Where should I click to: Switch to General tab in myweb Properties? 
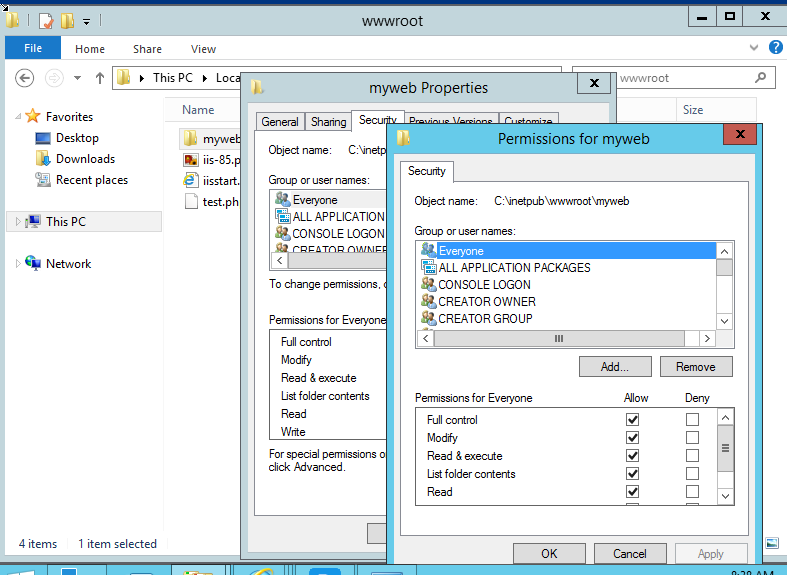(x=280, y=121)
